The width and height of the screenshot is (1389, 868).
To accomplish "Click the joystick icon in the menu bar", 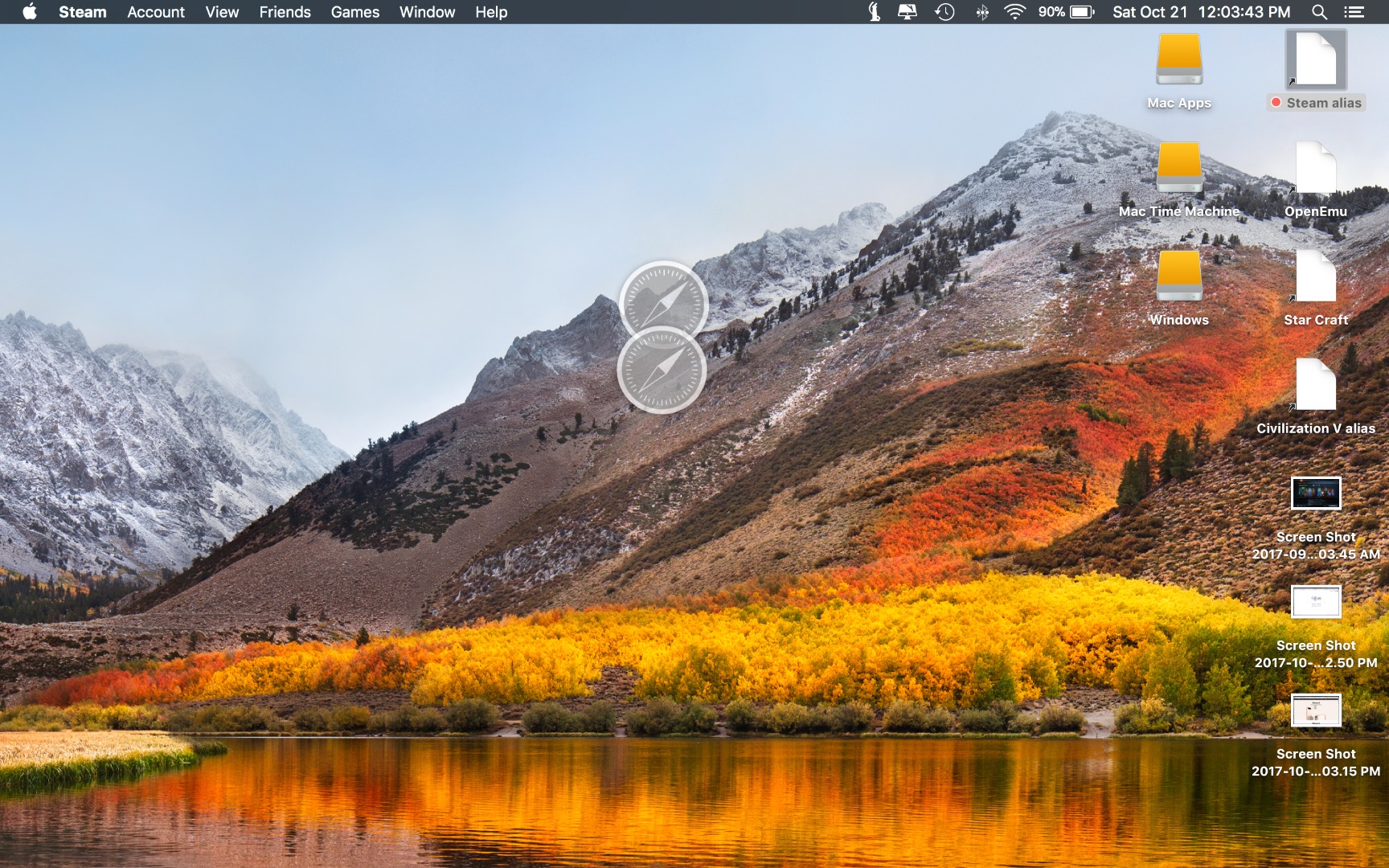I will coord(875,12).
